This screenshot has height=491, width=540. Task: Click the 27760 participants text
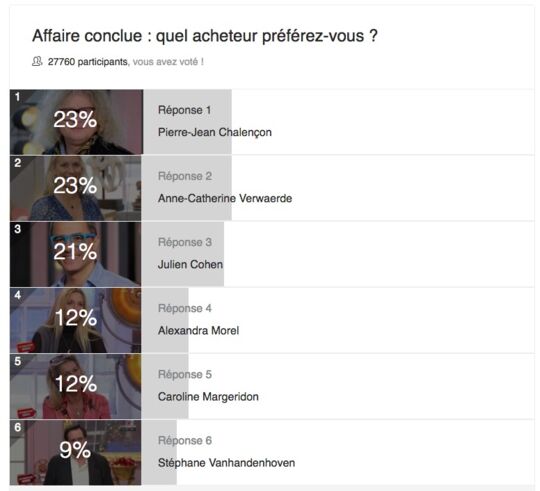coord(88,62)
